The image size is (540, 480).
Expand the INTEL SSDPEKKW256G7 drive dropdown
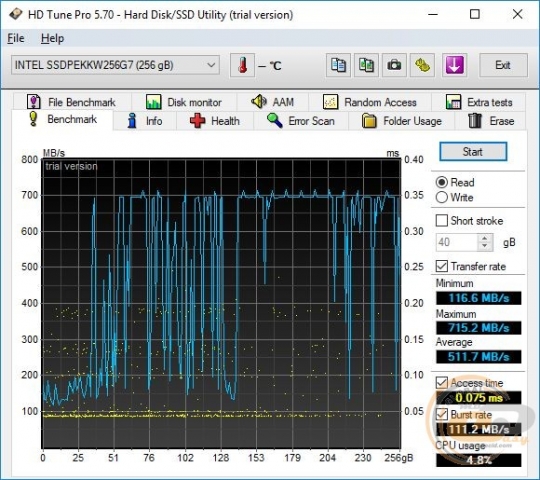pyautogui.click(x=115, y=65)
